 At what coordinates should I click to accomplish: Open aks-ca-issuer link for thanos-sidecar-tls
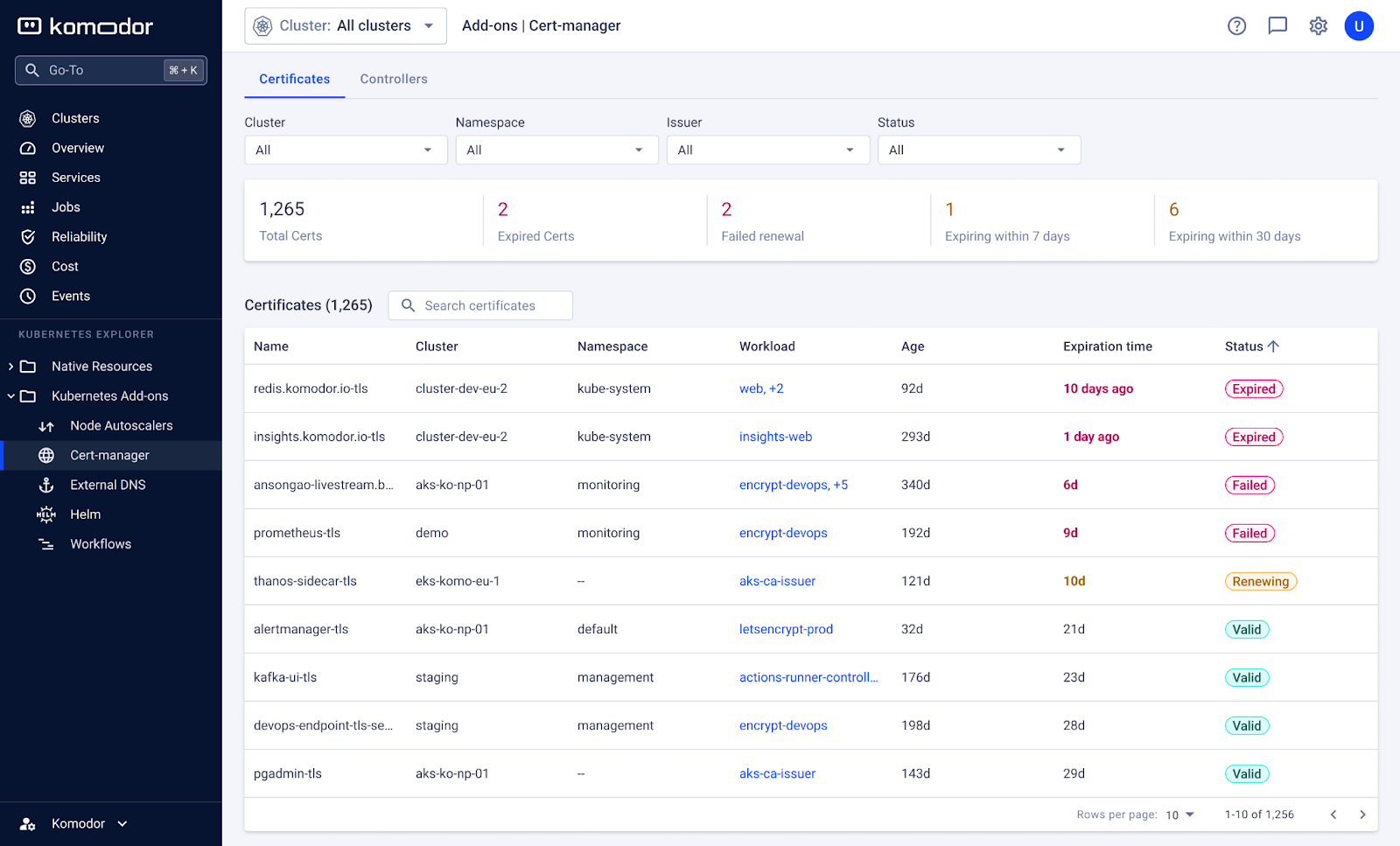[x=777, y=581]
